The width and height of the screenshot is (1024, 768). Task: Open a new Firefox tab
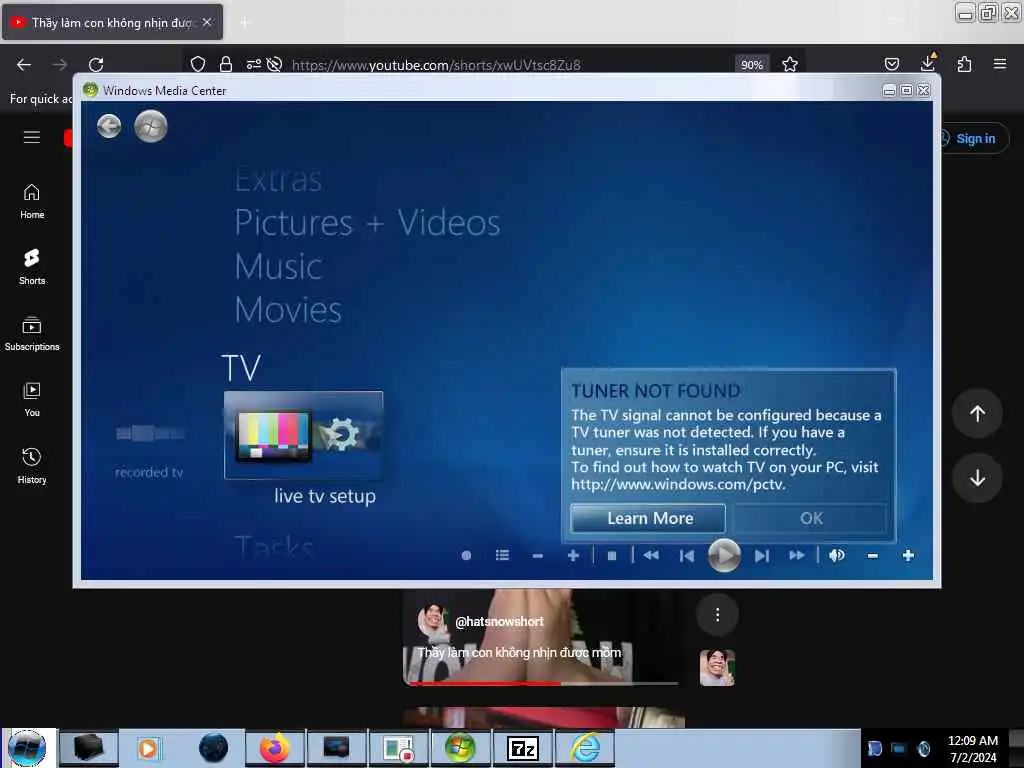(x=244, y=23)
